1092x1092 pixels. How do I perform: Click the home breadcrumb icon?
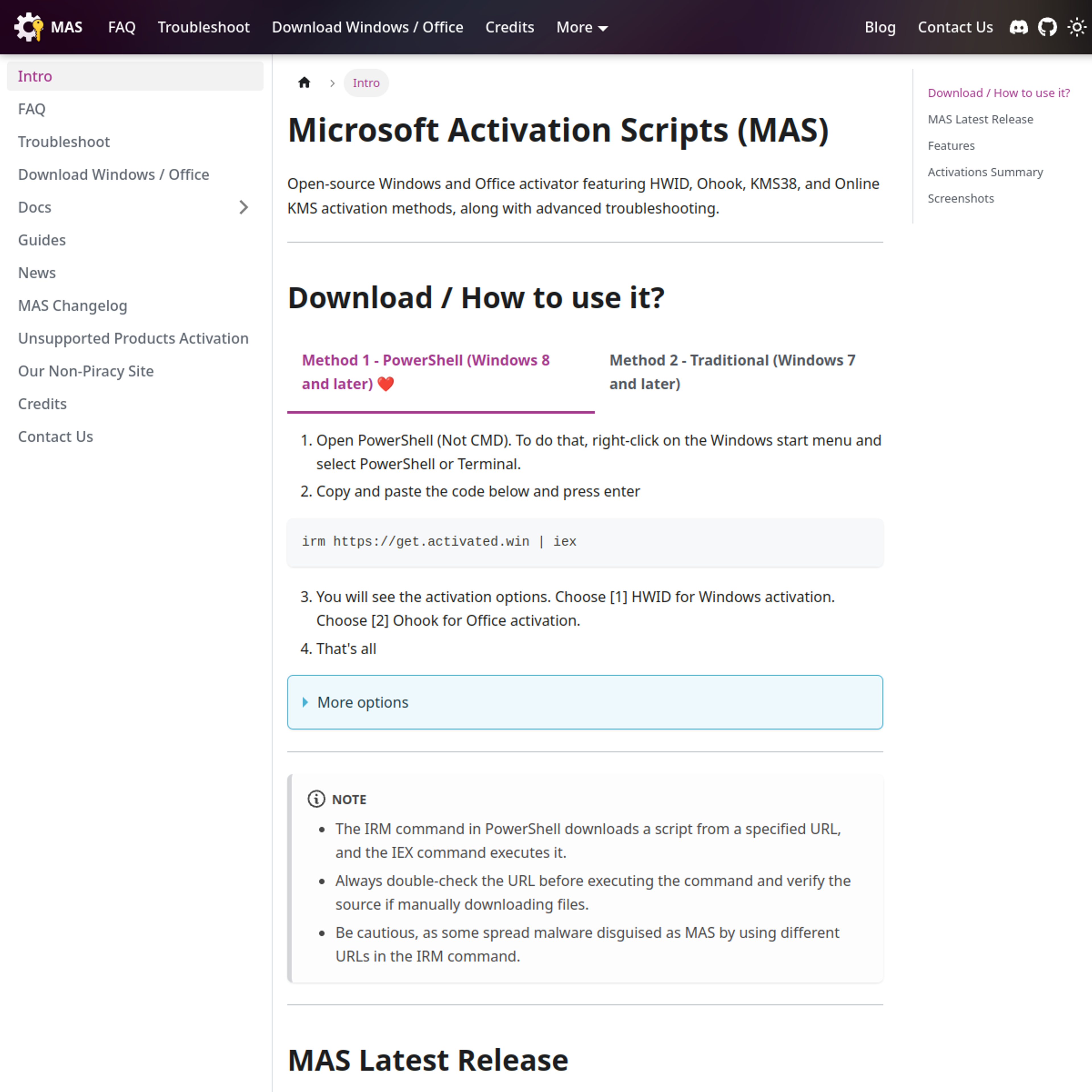[304, 83]
